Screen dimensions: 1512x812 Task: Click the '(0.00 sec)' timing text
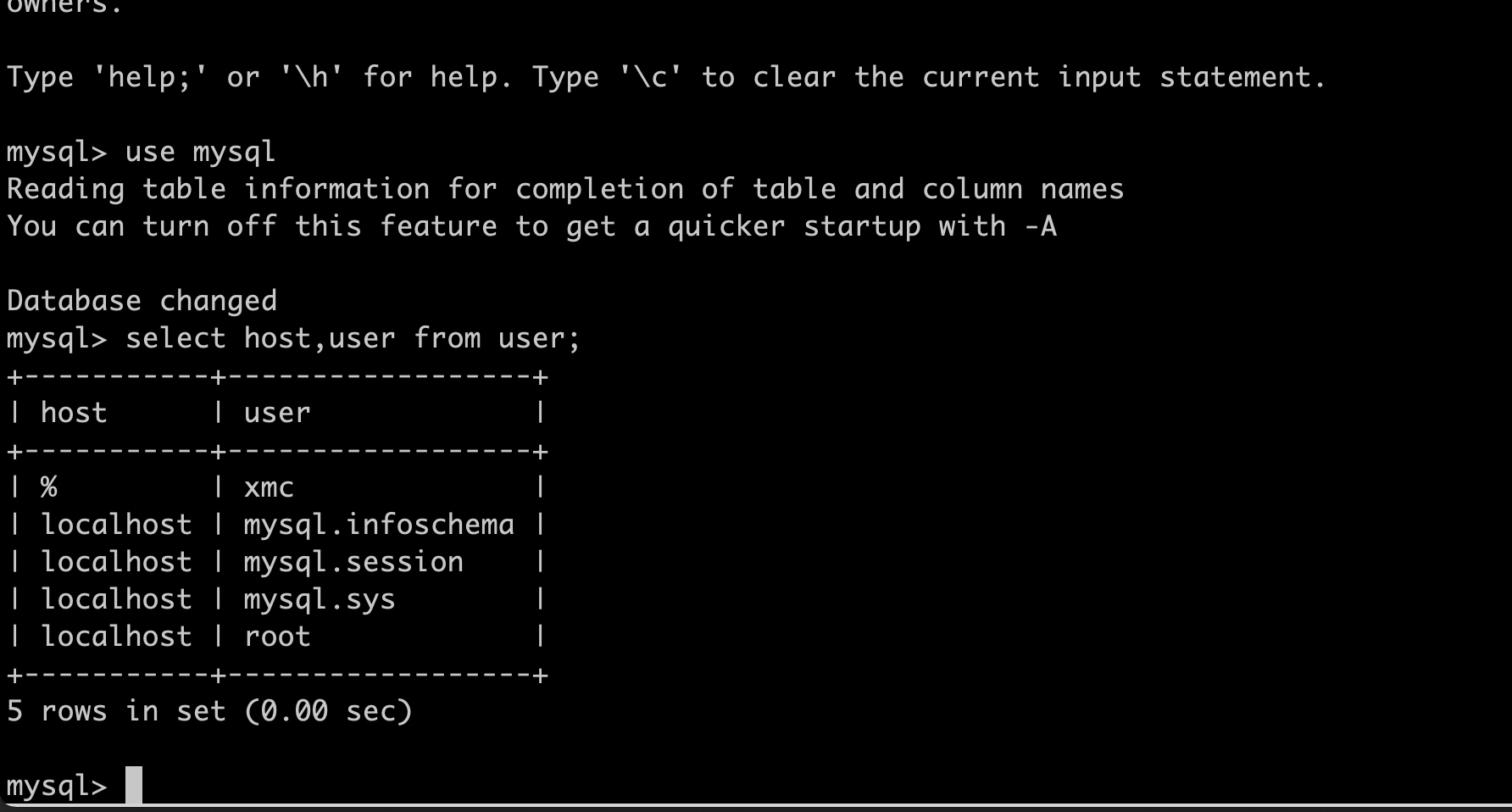click(328, 711)
